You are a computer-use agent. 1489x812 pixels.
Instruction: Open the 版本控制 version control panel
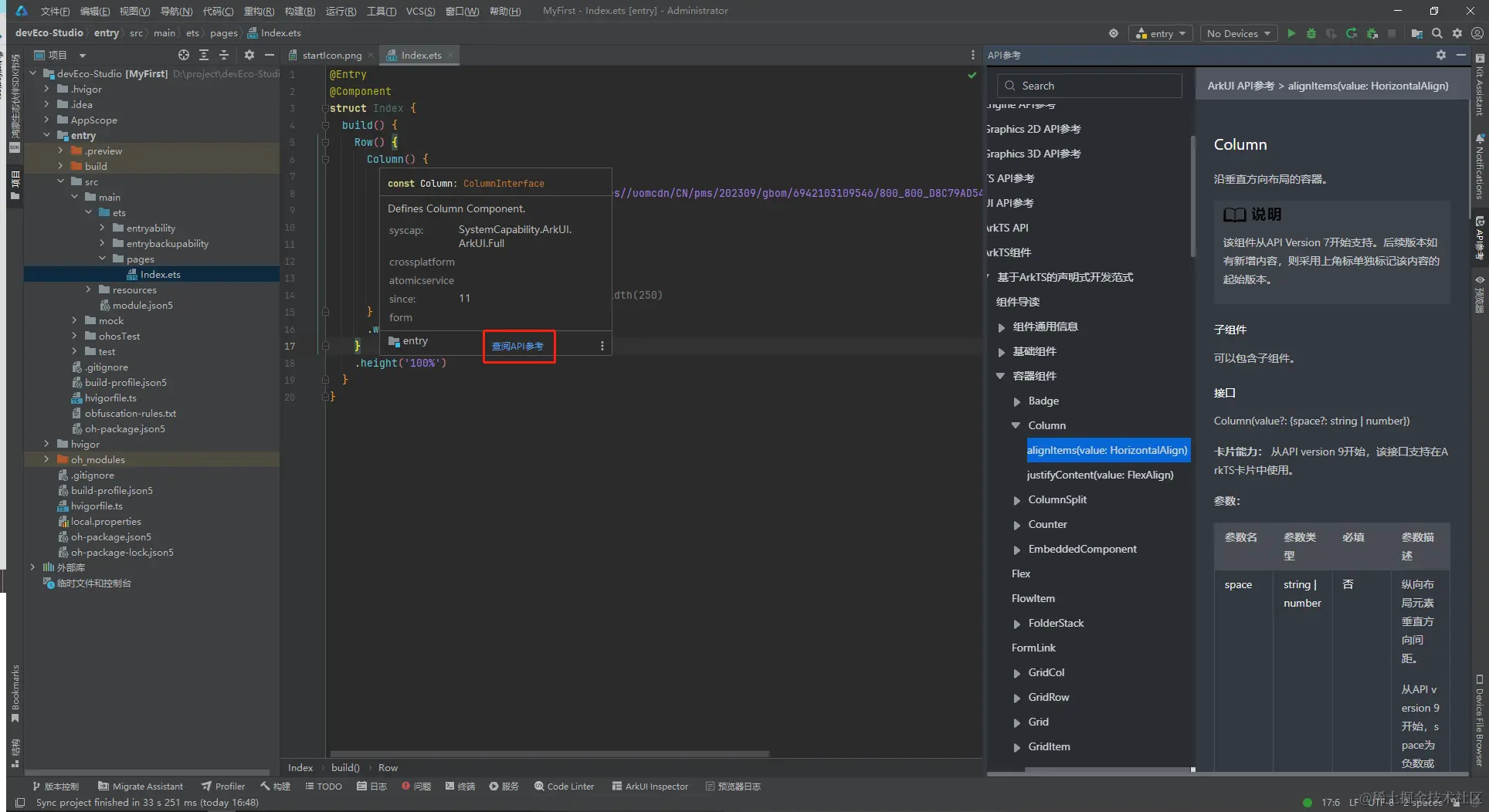point(56,787)
